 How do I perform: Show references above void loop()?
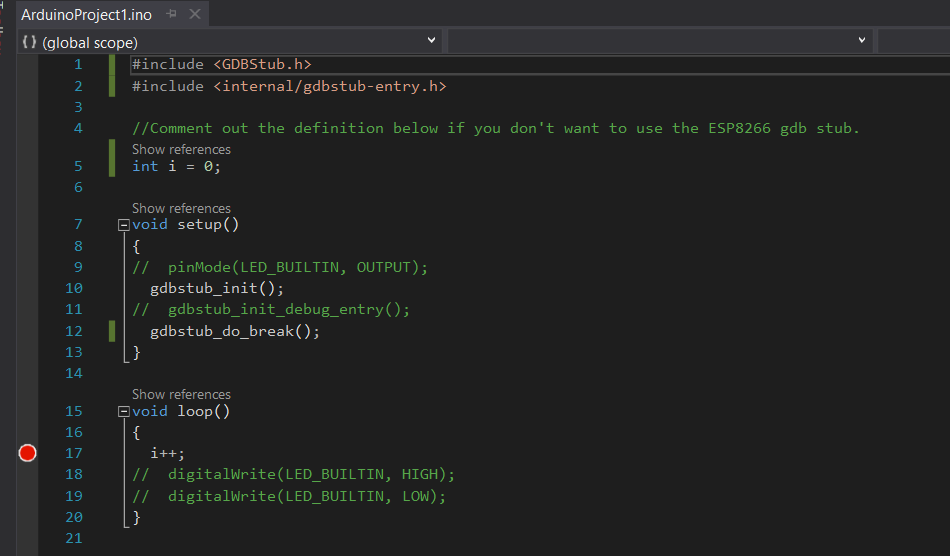tap(181, 394)
